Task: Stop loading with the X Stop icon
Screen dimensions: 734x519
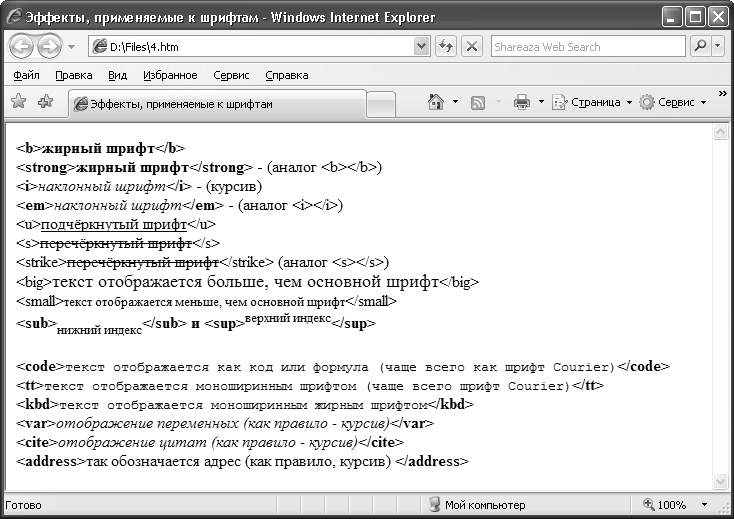Action: point(472,47)
